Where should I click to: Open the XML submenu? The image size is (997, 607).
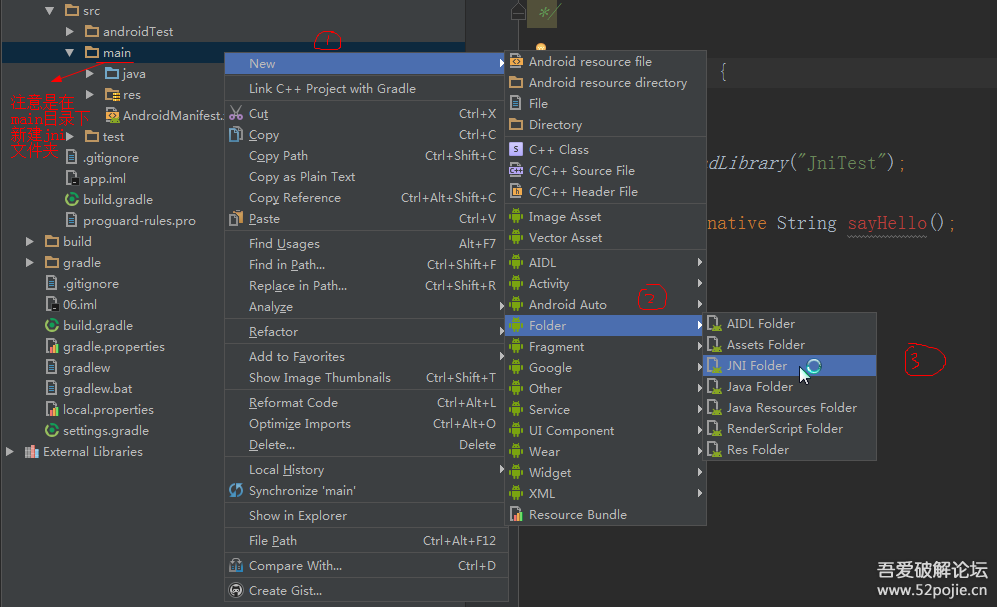(605, 493)
